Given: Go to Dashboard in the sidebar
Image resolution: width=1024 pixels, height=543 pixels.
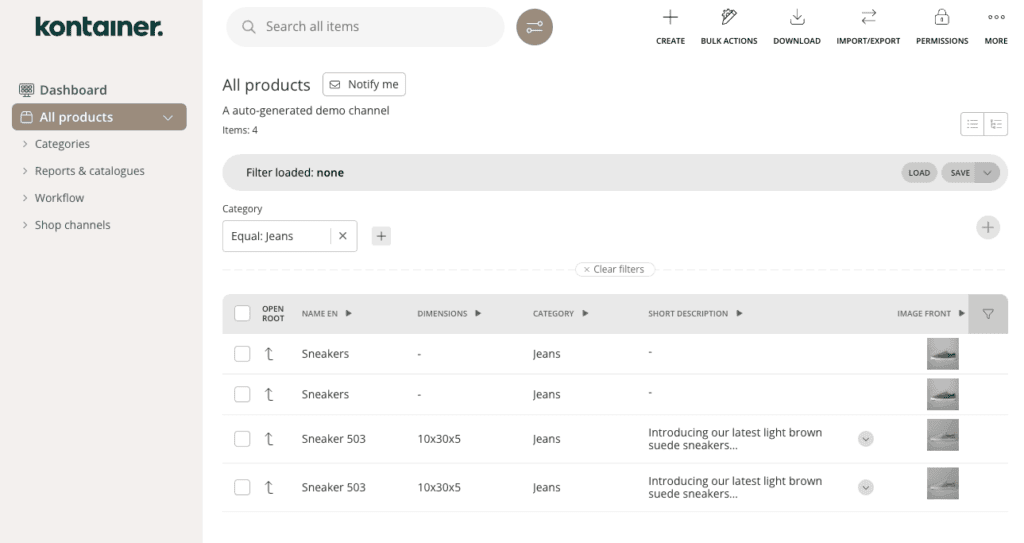Looking at the screenshot, I should (x=72, y=90).
